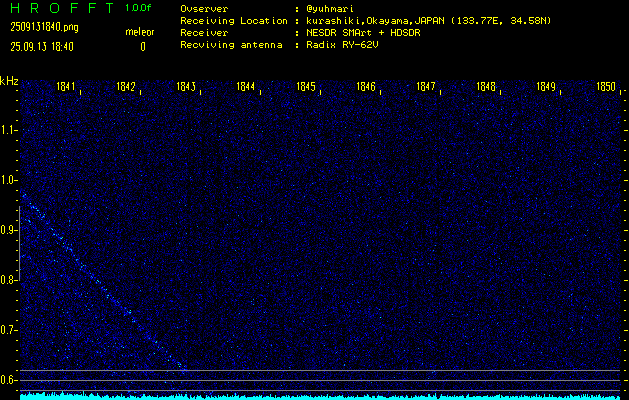
Task: Click the 1847 time marker
Action: (426, 86)
